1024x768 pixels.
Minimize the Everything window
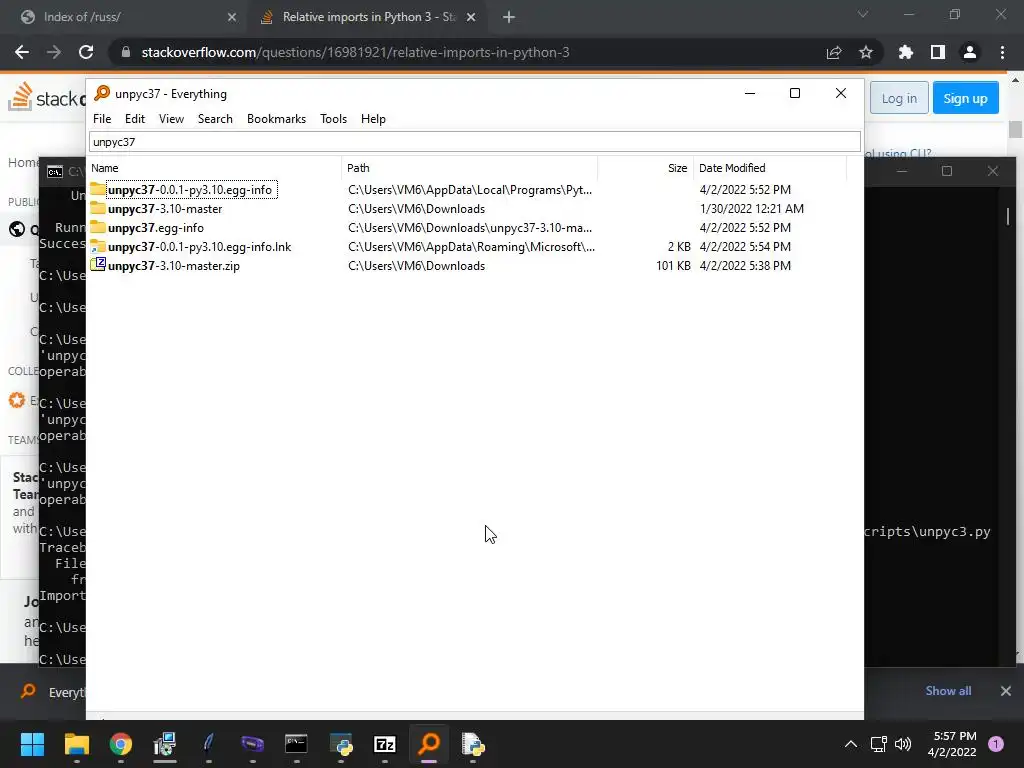pyautogui.click(x=750, y=93)
